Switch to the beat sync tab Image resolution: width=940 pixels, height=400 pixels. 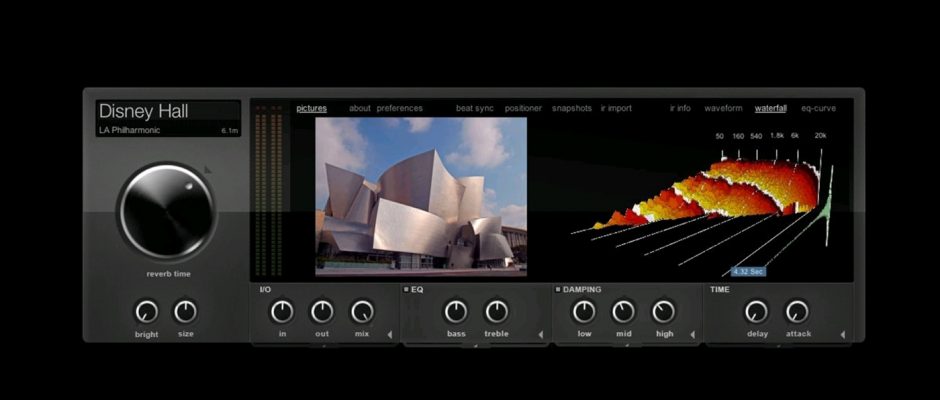[x=475, y=109]
